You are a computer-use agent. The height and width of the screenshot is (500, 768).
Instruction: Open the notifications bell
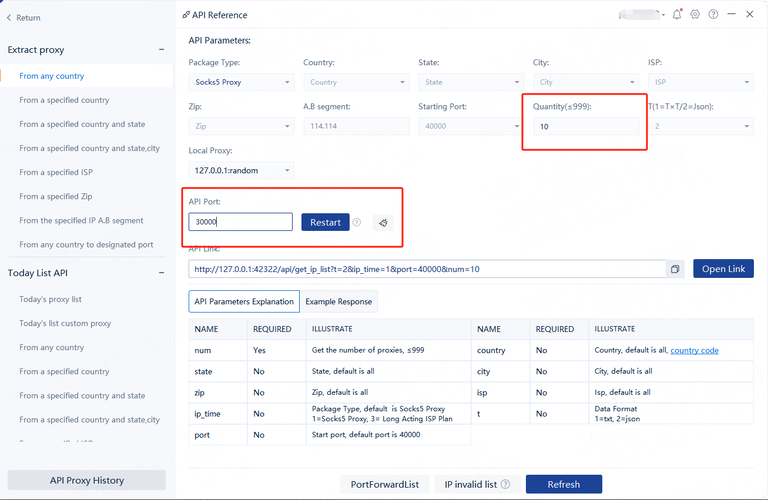point(677,15)
